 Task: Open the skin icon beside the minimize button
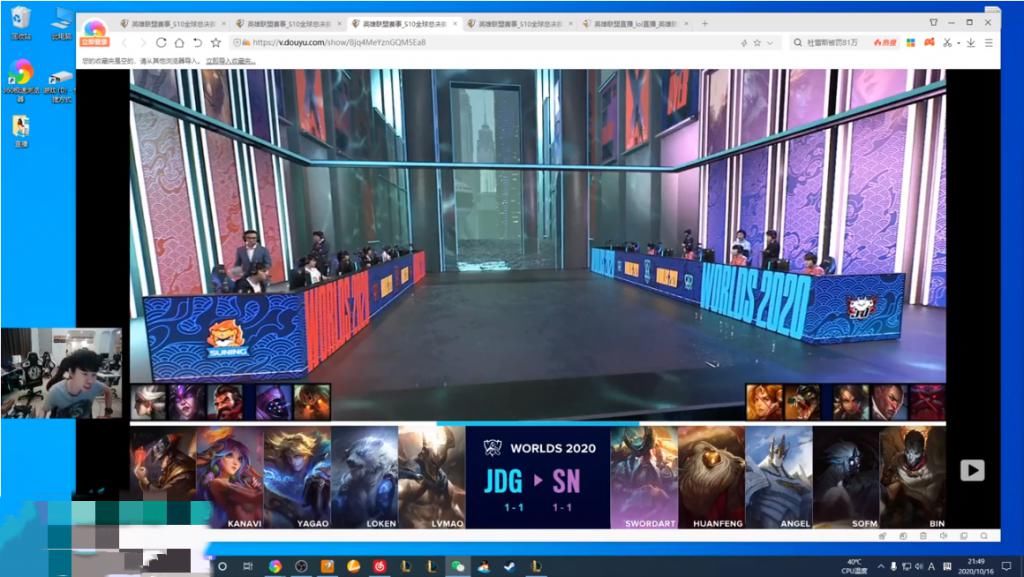tap(934, 22)
